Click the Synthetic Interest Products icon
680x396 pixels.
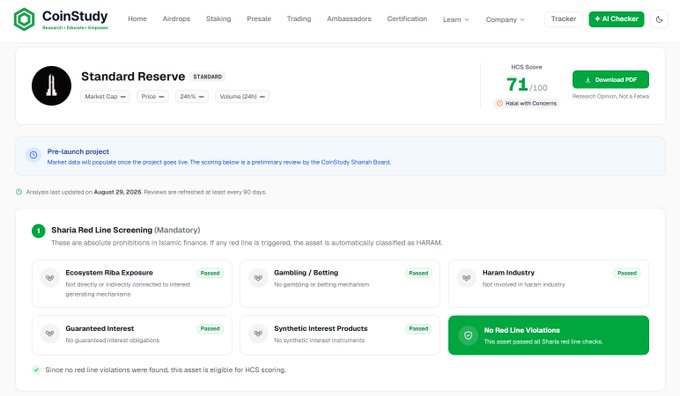(258, 334)
